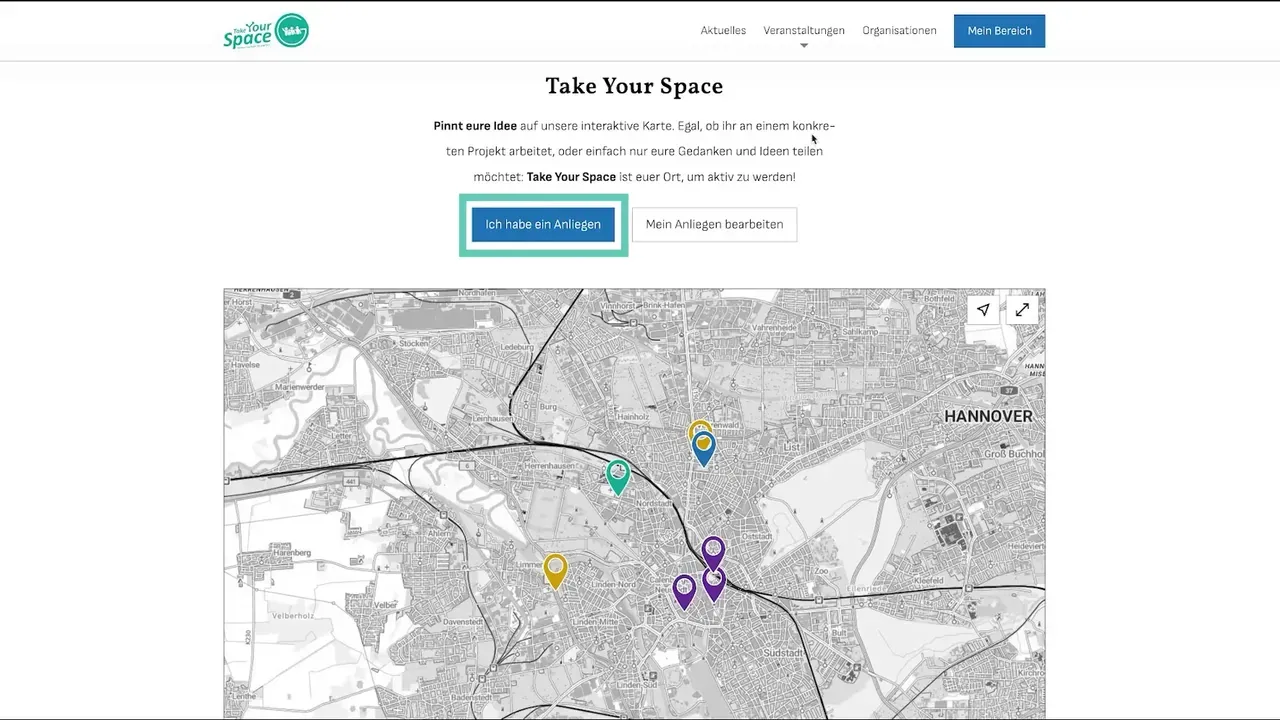The width and height of the screenshot is (1280, 720).
Task: Expand the Veranstaltungen dropdown arrow
Action: tap(803, 45)
